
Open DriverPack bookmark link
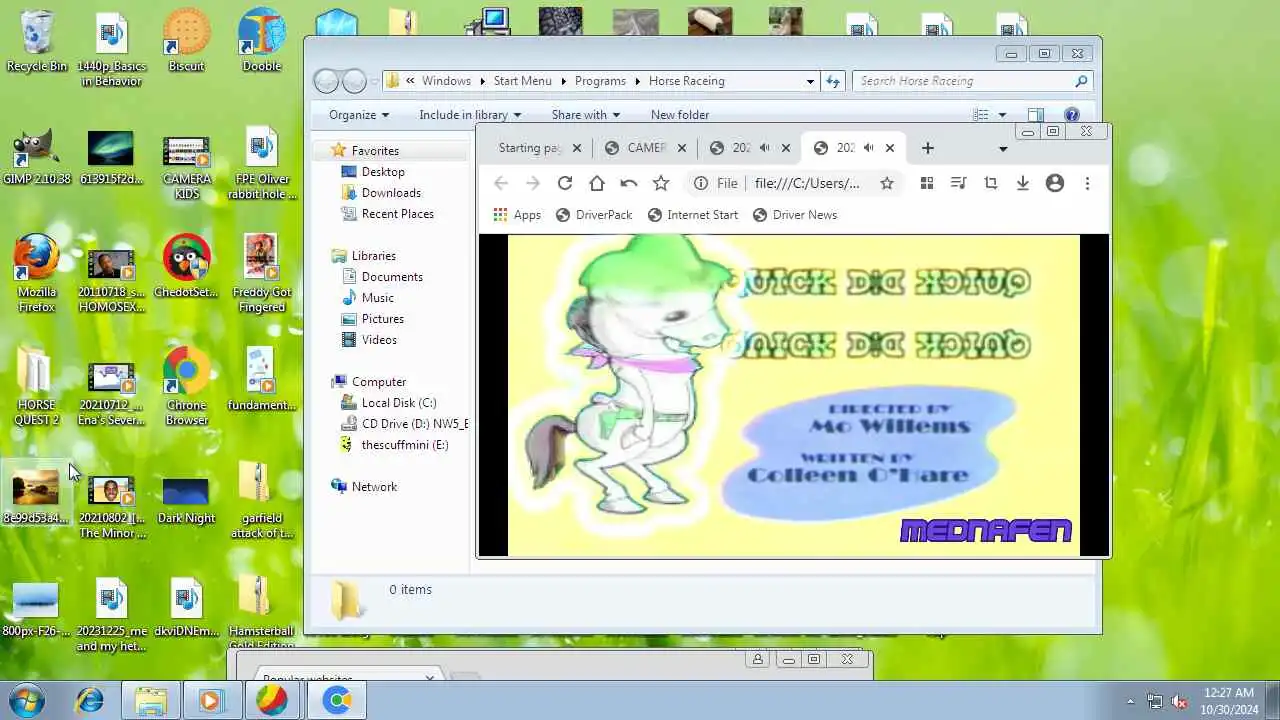tap(594, 215)
